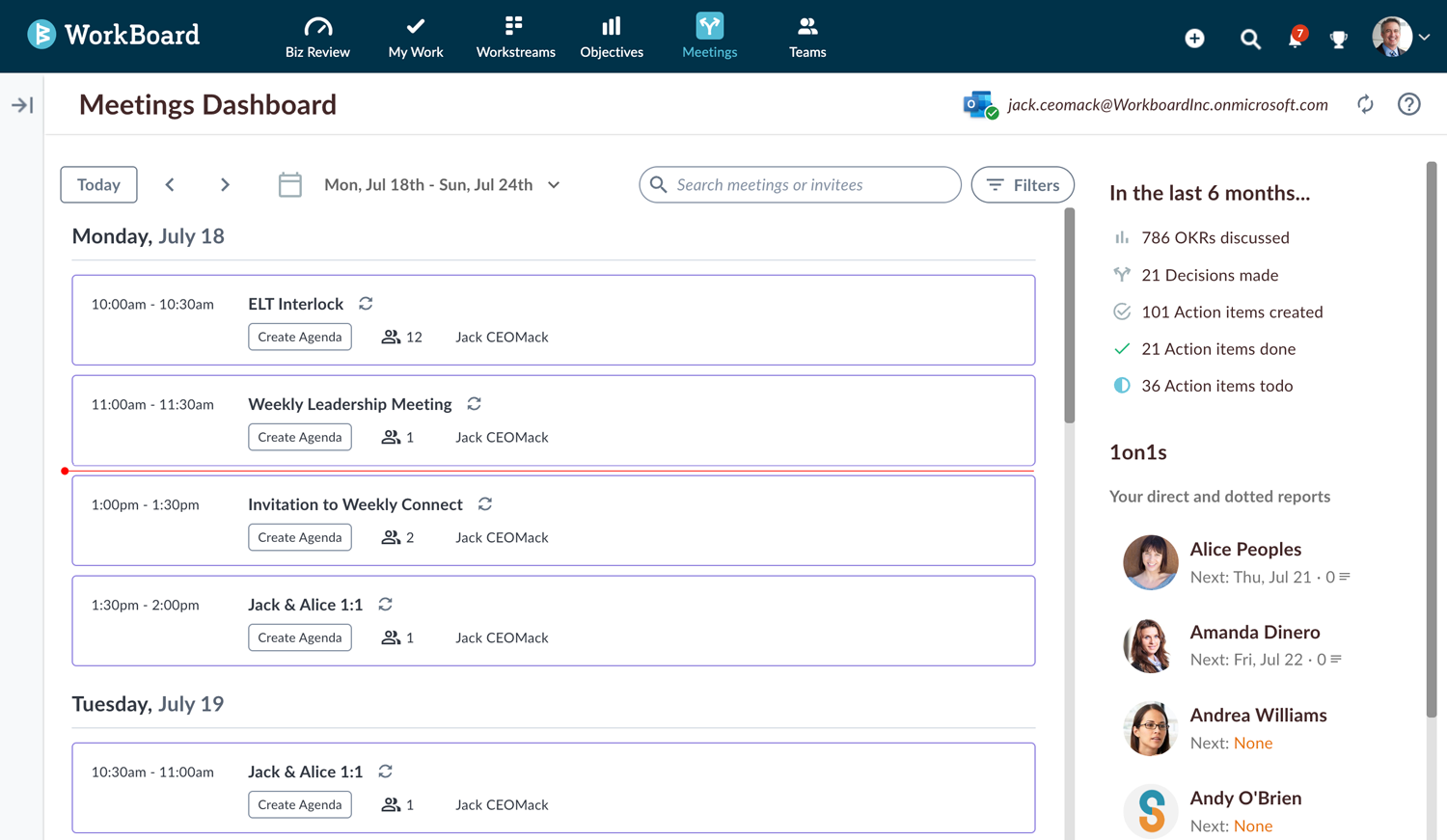Click 786 OKRs discussed stat

(x=1202, y=237)
